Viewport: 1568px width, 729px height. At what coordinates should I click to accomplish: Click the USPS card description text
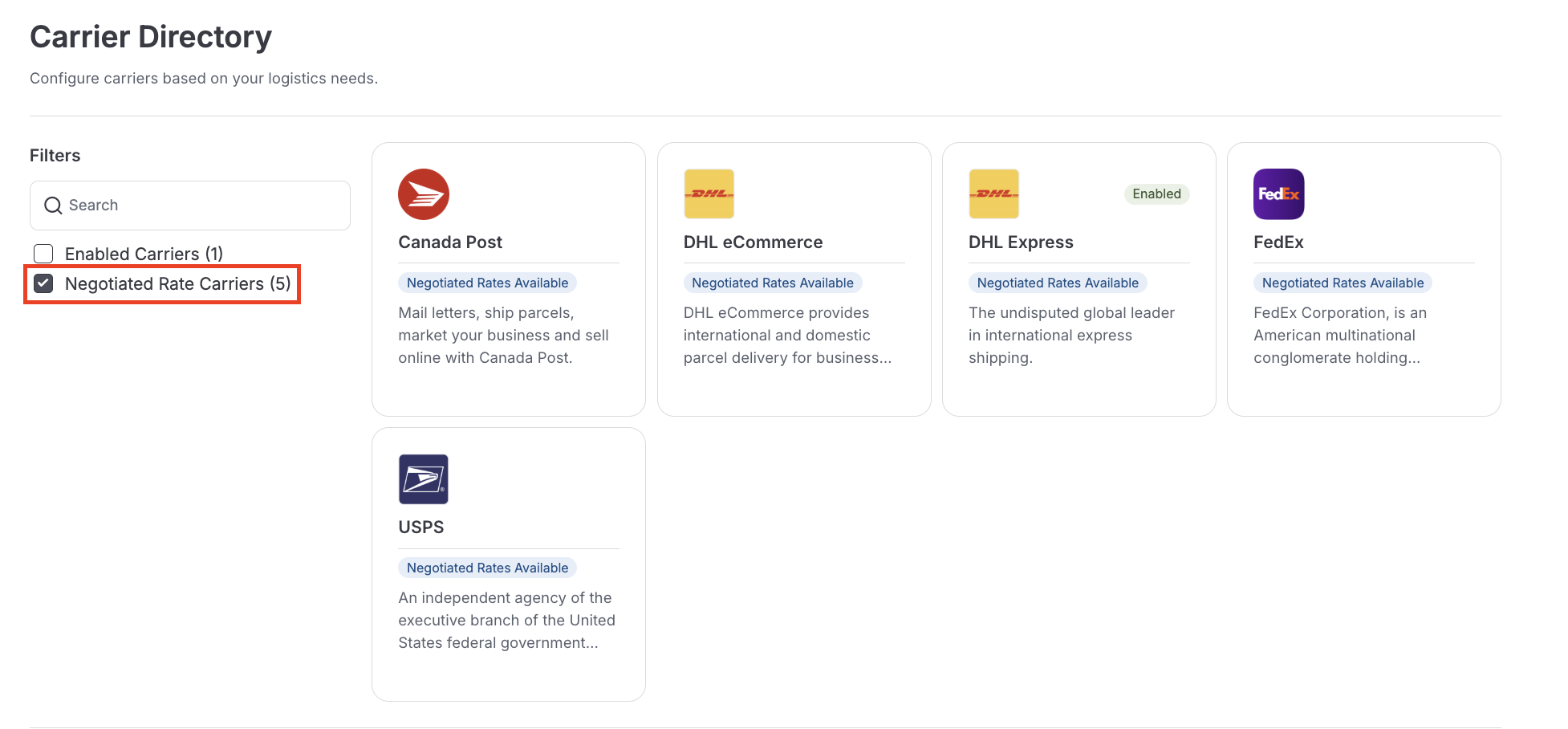point(506,621)
